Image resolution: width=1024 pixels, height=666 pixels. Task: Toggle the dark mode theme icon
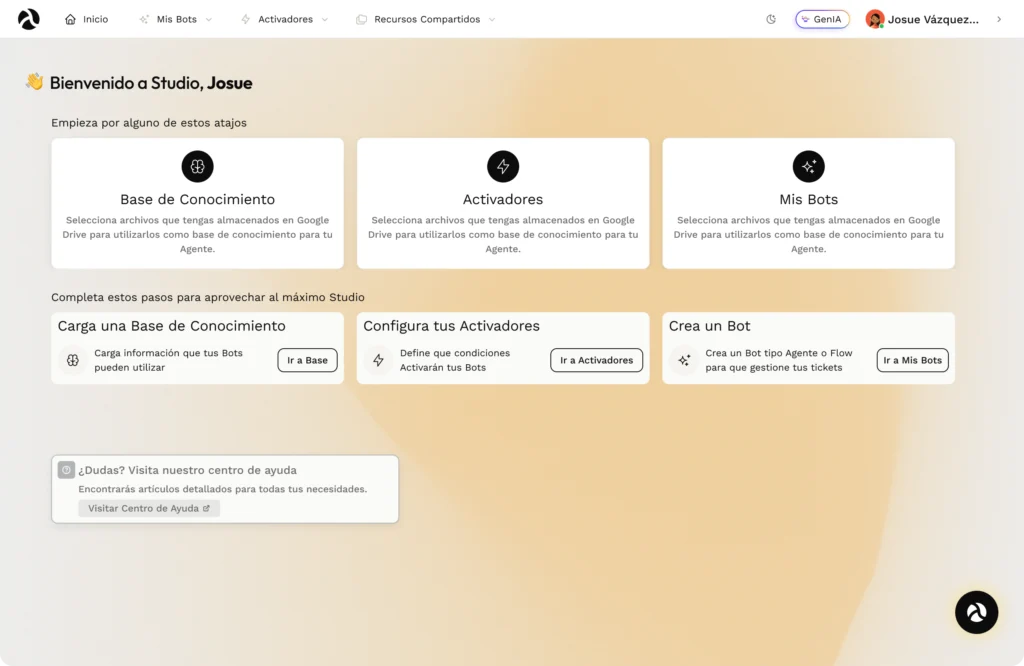pyautogui.click(x=771, y=19)
